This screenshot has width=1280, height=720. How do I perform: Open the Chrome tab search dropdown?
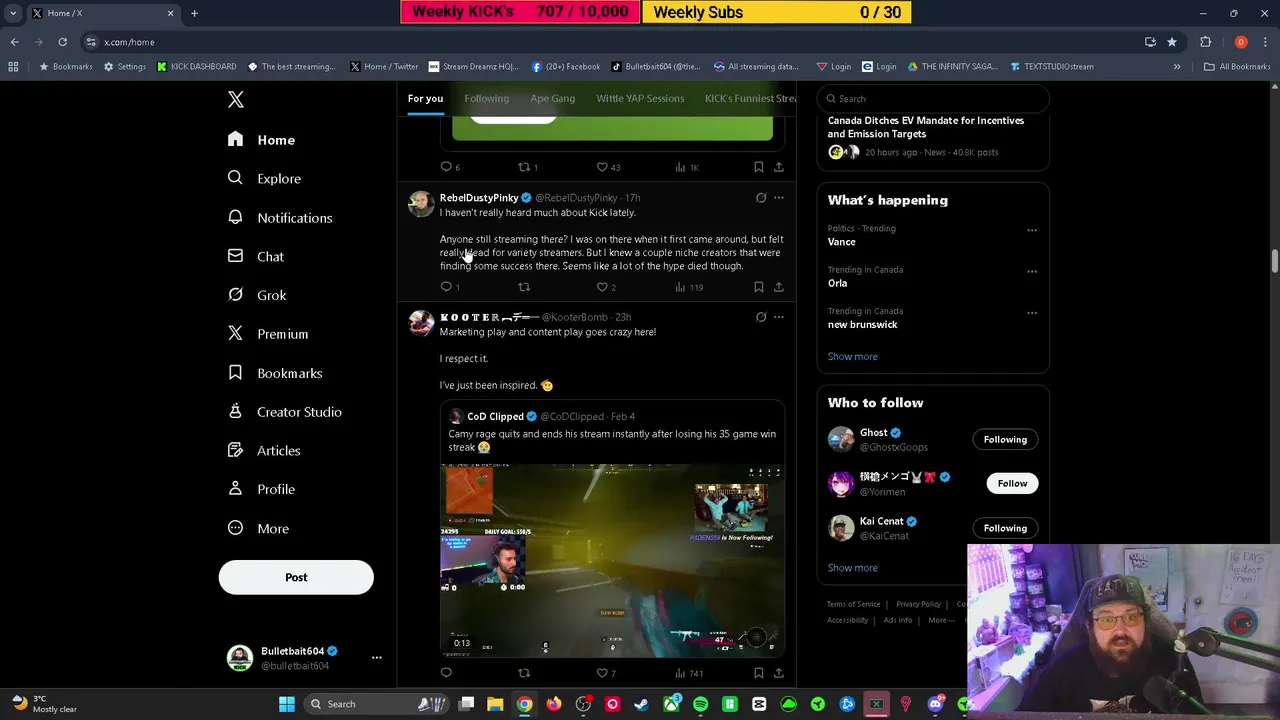(x=13, y=13)
